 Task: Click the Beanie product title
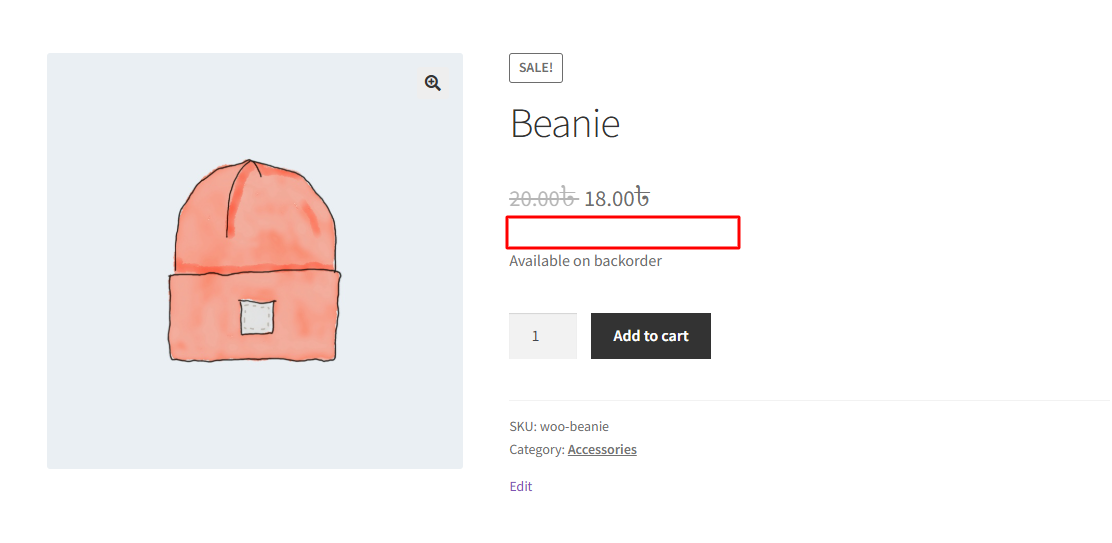(565, 124)
